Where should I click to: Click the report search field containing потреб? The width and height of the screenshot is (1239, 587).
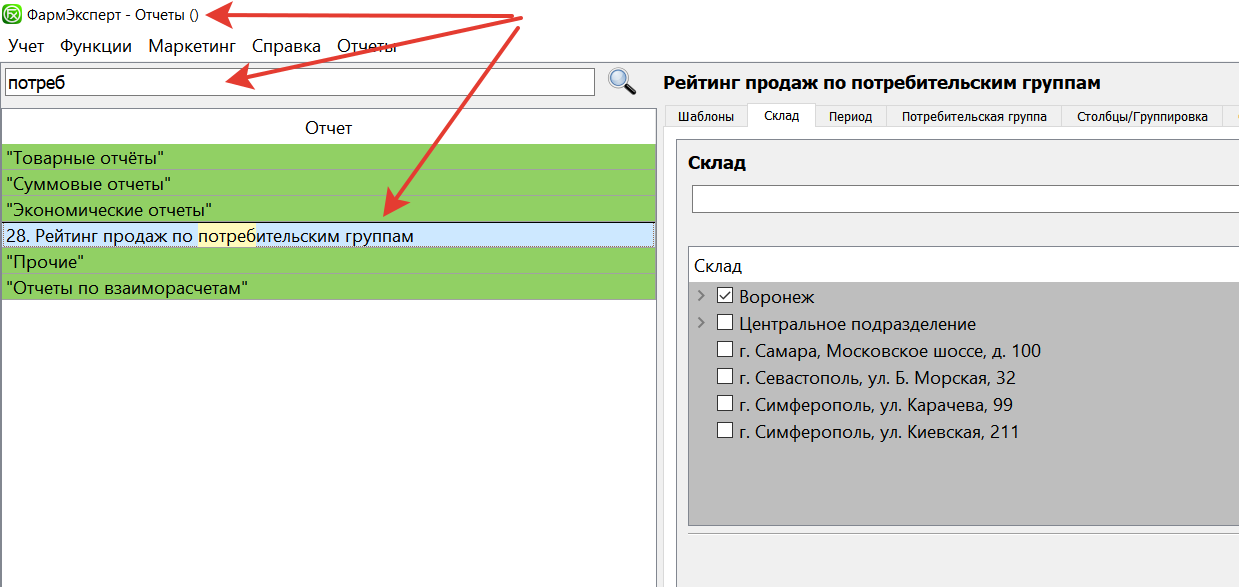[x=300, y=83]
